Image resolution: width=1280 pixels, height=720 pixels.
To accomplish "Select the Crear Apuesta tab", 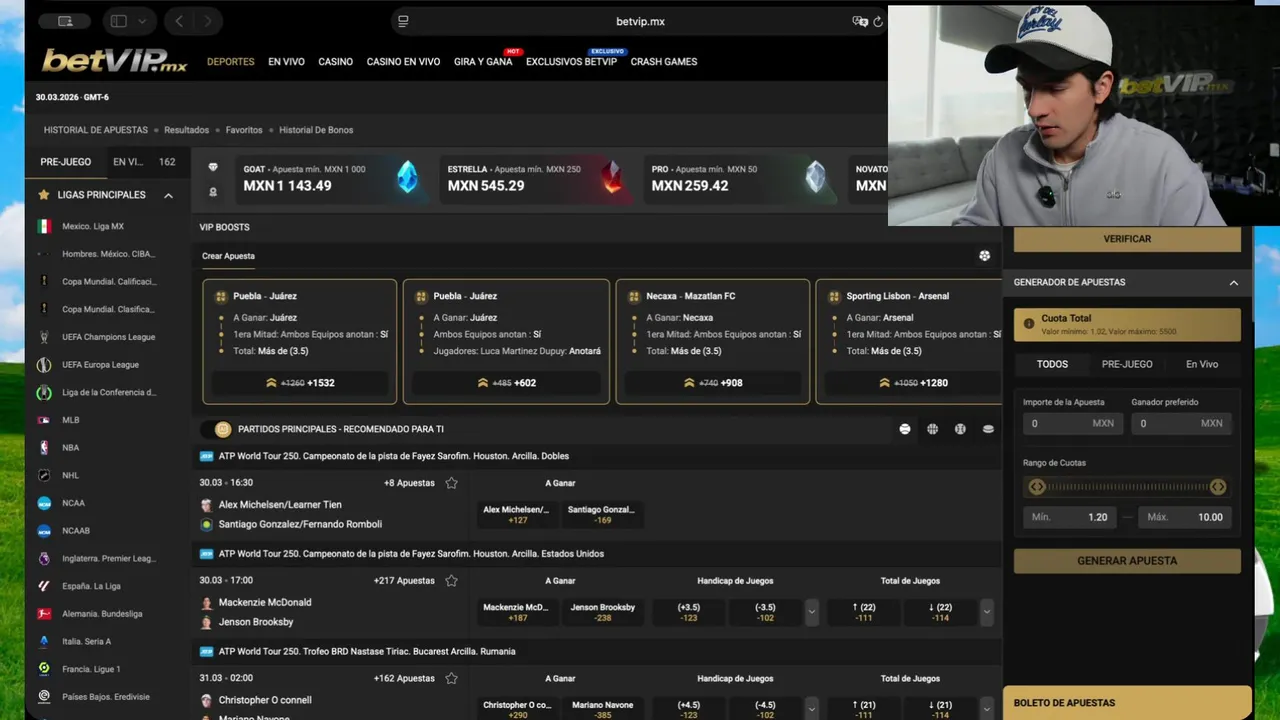I will [228, 256].
